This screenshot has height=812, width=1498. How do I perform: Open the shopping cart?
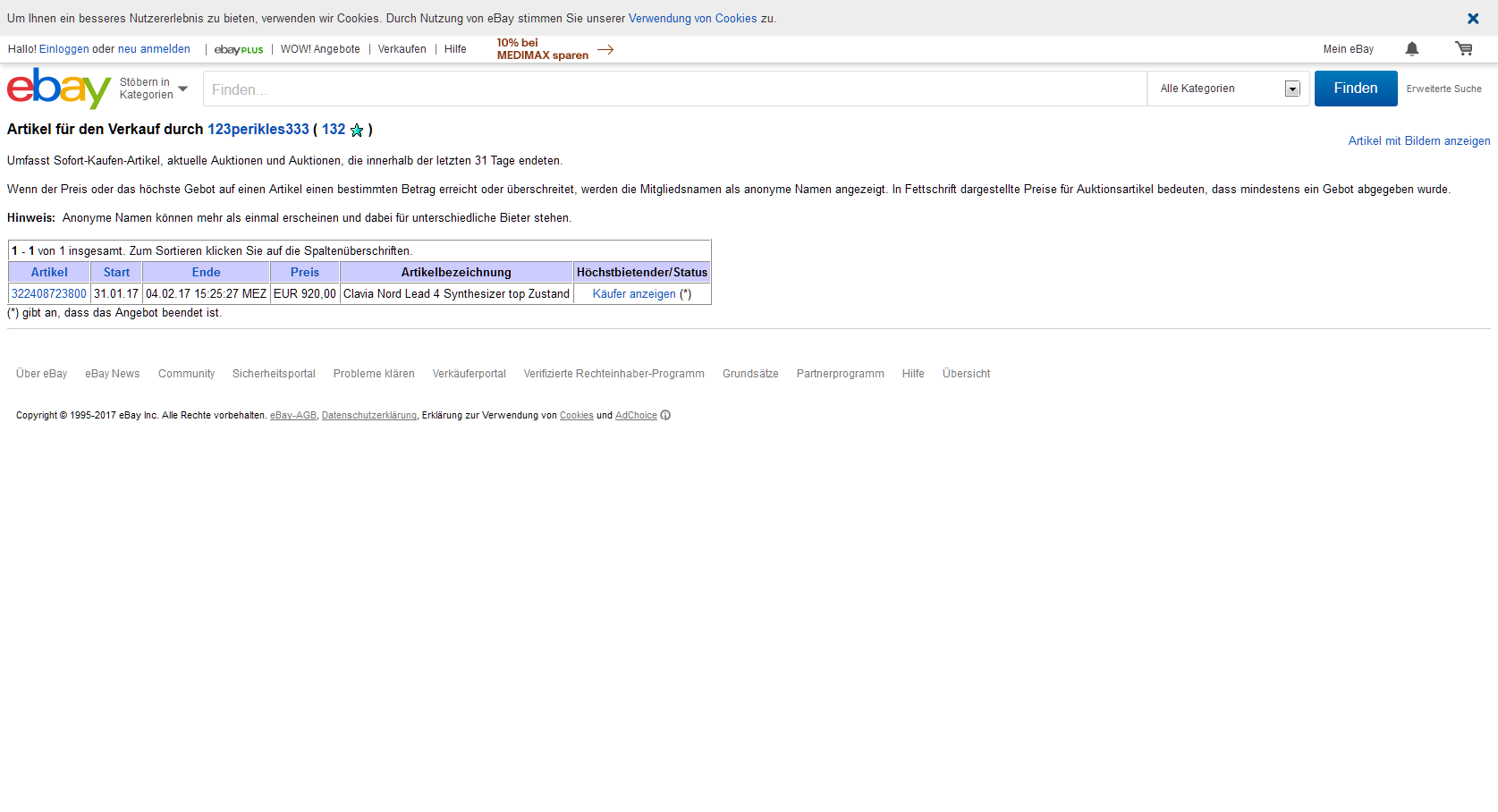1463,49
